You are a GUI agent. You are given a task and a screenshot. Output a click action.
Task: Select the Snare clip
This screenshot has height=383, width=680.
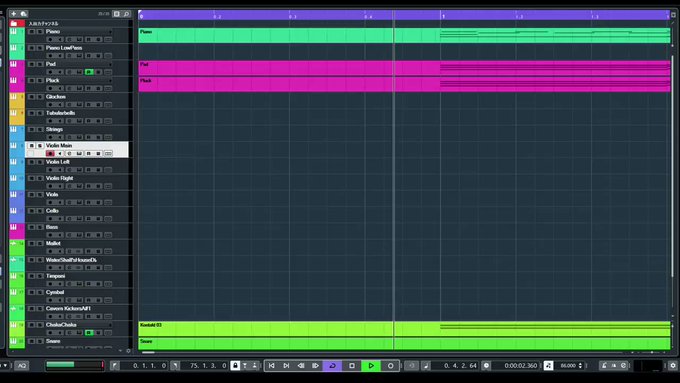tap(404, 344)
